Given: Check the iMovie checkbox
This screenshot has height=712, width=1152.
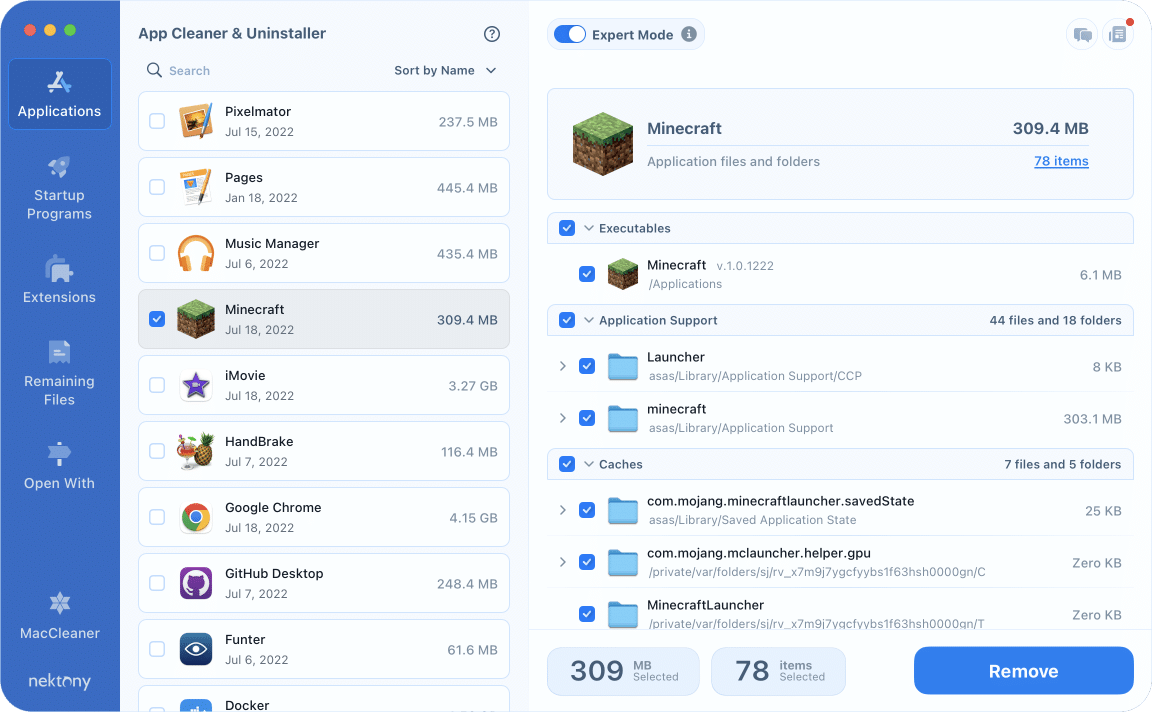Looking at the screenshot, I should 157,385.
